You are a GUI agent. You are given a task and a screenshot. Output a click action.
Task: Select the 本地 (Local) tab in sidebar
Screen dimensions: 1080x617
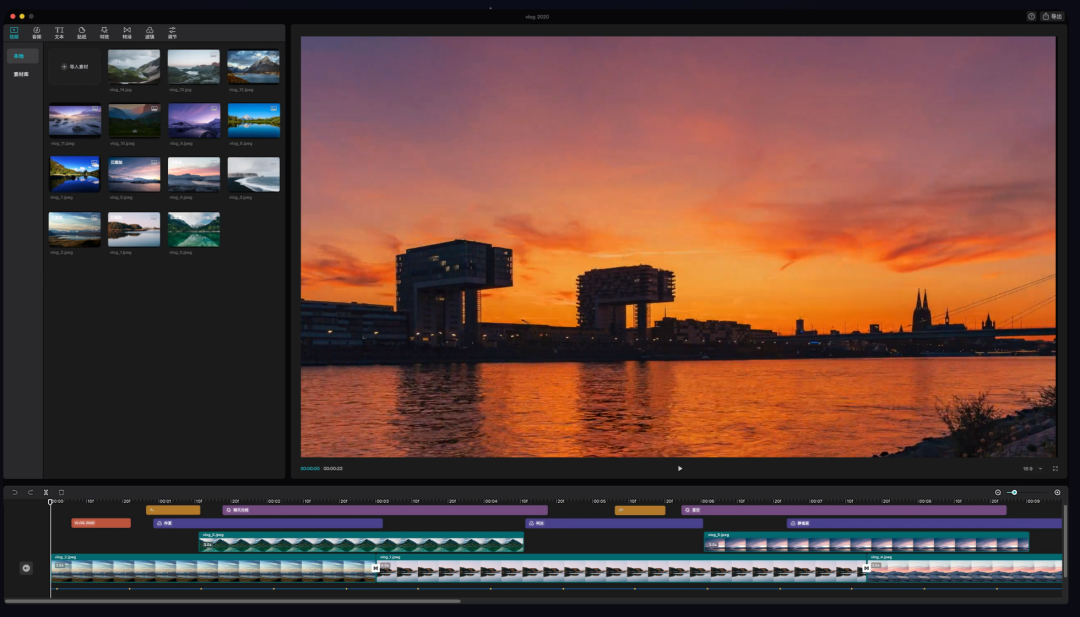(20, 56)
